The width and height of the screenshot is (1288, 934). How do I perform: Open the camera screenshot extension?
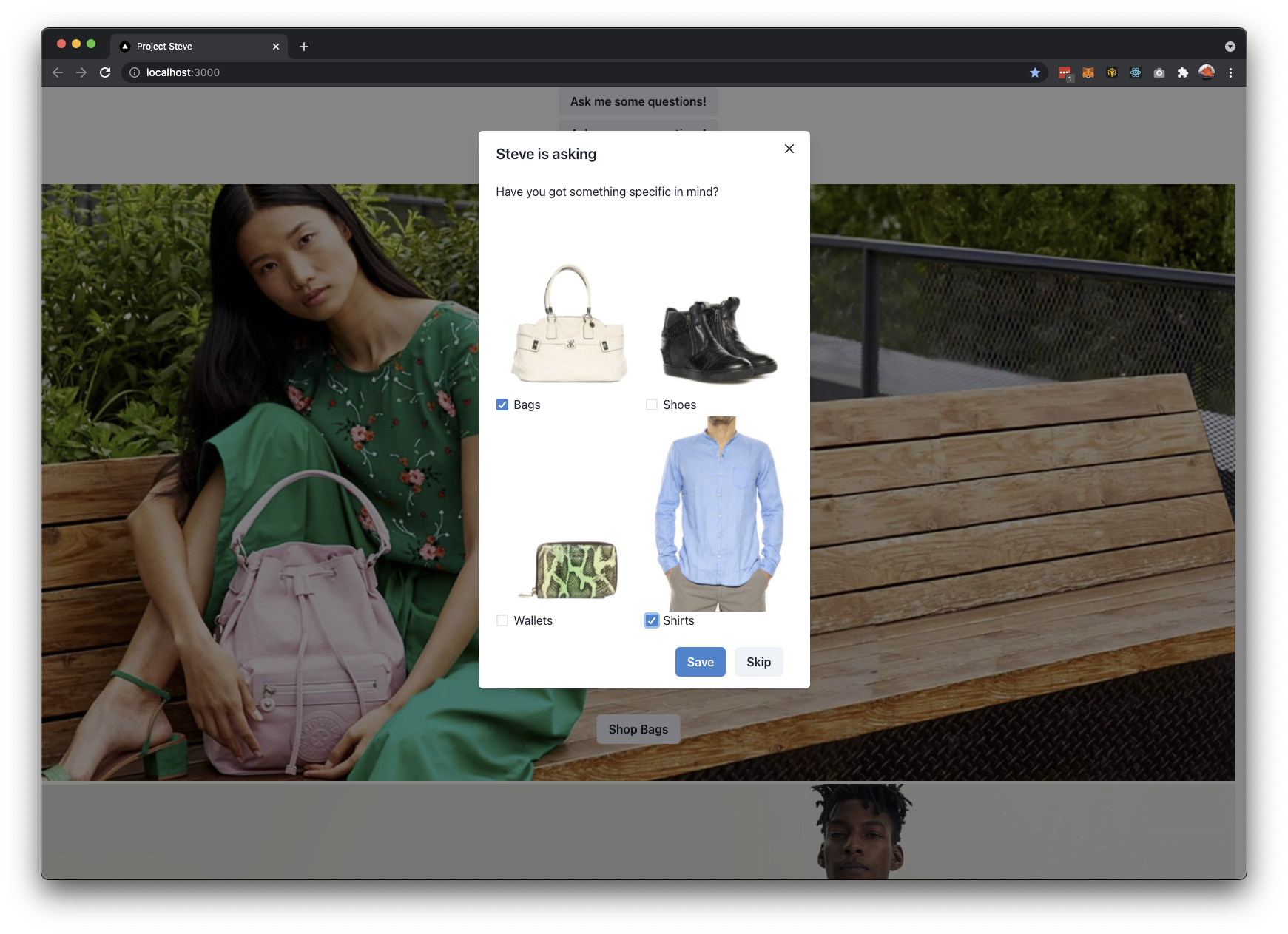pos(1159,72)
